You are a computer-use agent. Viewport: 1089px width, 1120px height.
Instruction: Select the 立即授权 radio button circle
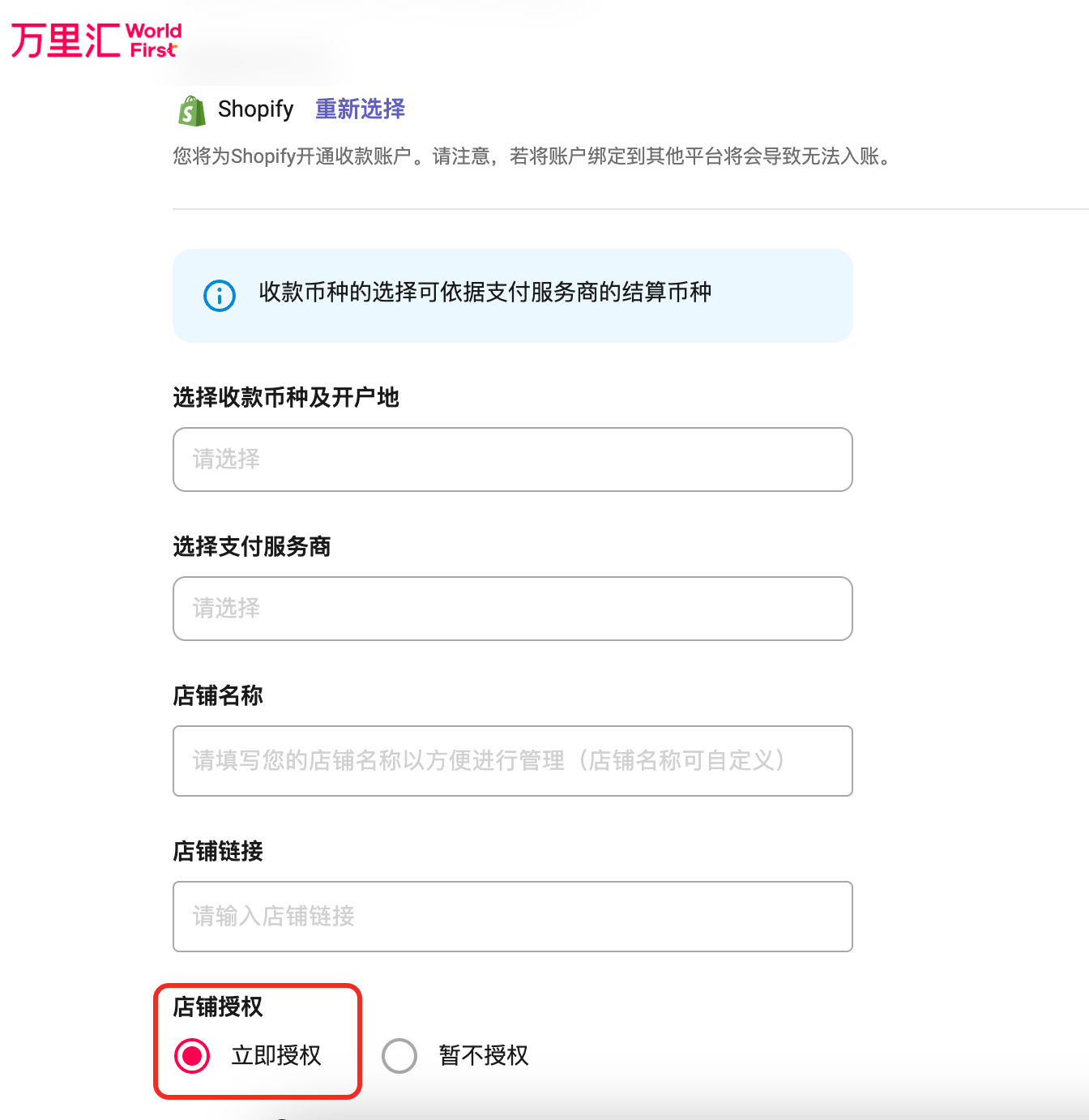192,1056
